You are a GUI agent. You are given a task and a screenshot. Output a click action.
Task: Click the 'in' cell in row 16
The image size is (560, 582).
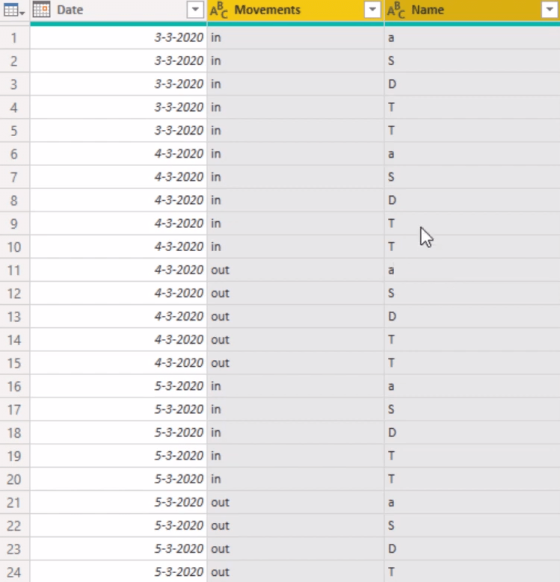click(296, 386)
